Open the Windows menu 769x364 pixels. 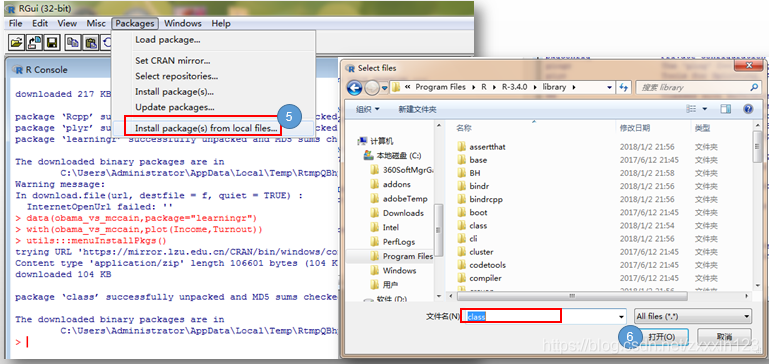tap(182, 23)
